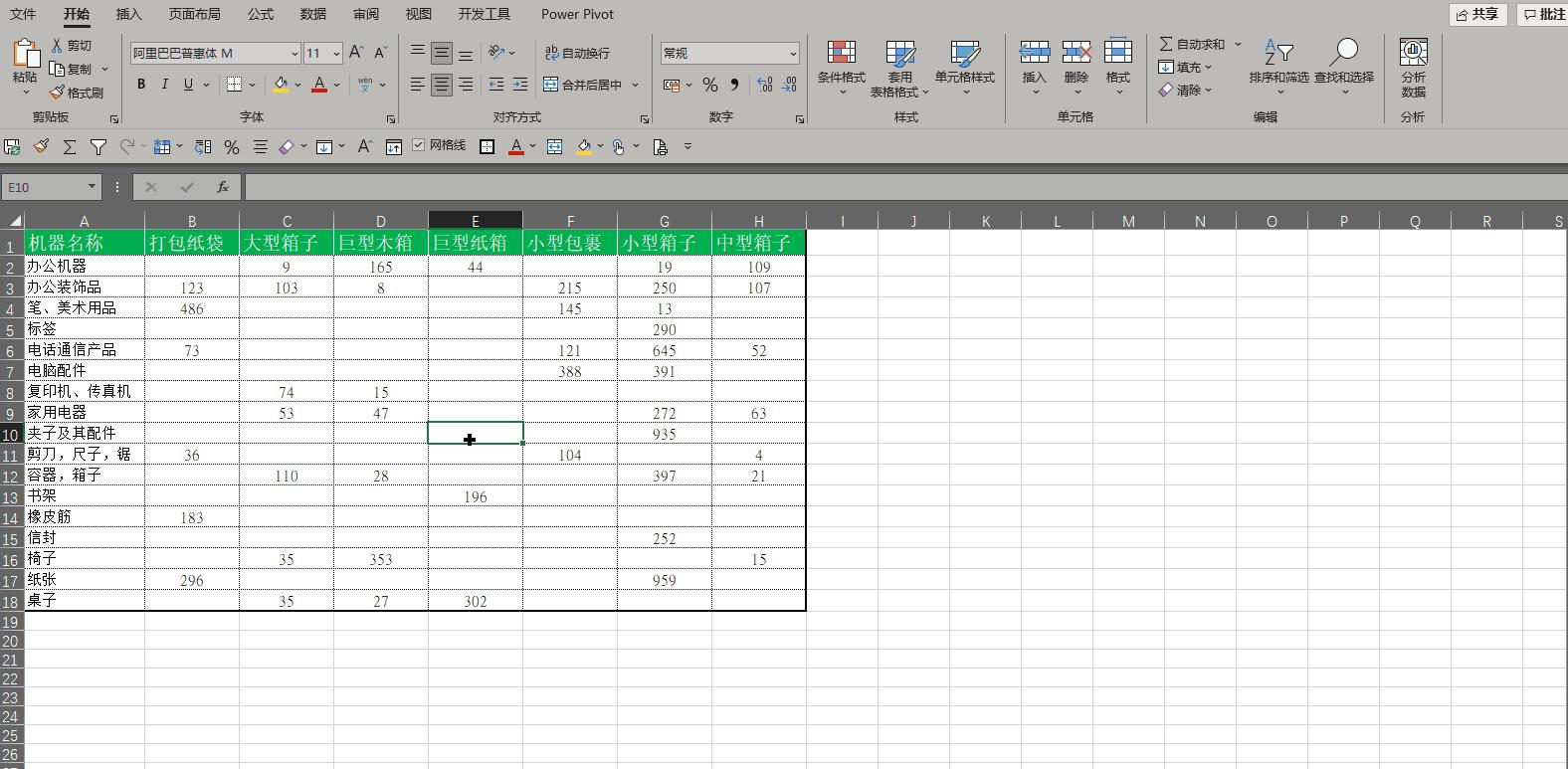The height and width of the screenshot is (769, 1568).
Task: Expand the 合并后居中 dropdown arrow
Action: pos(636,86)
